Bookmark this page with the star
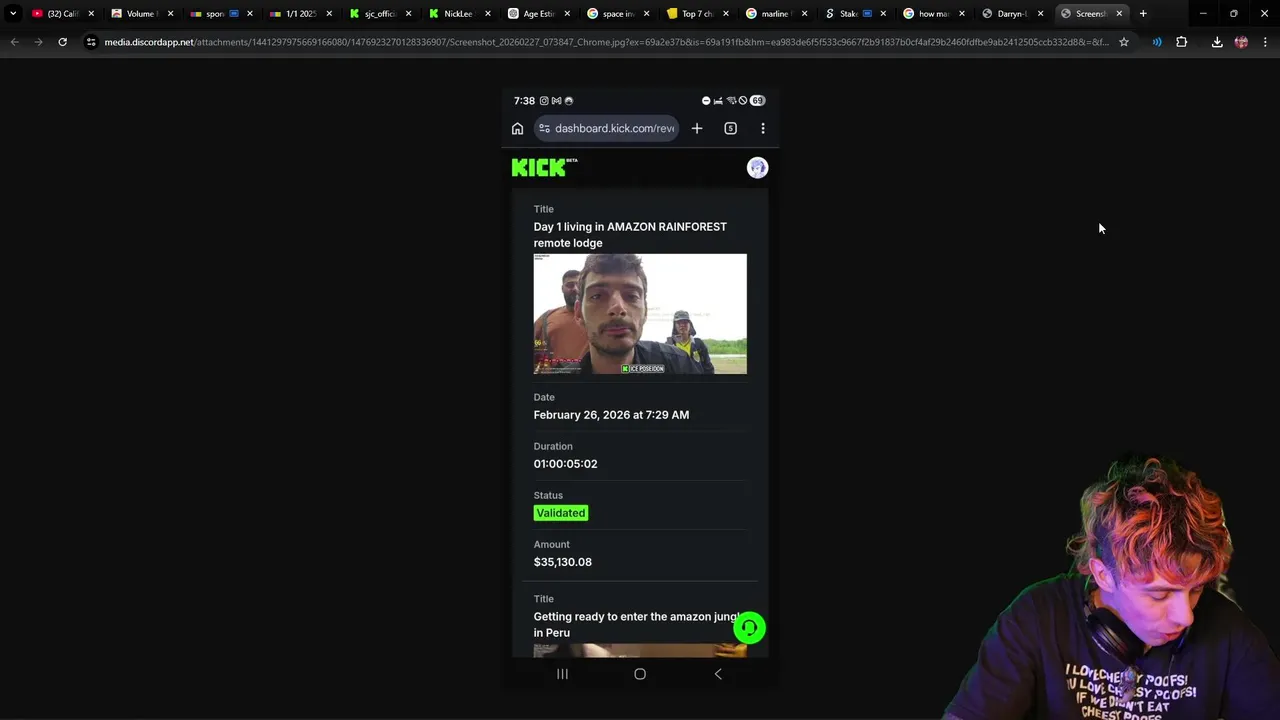This screenshot has width=1280, height=720. coord(1124,42)
